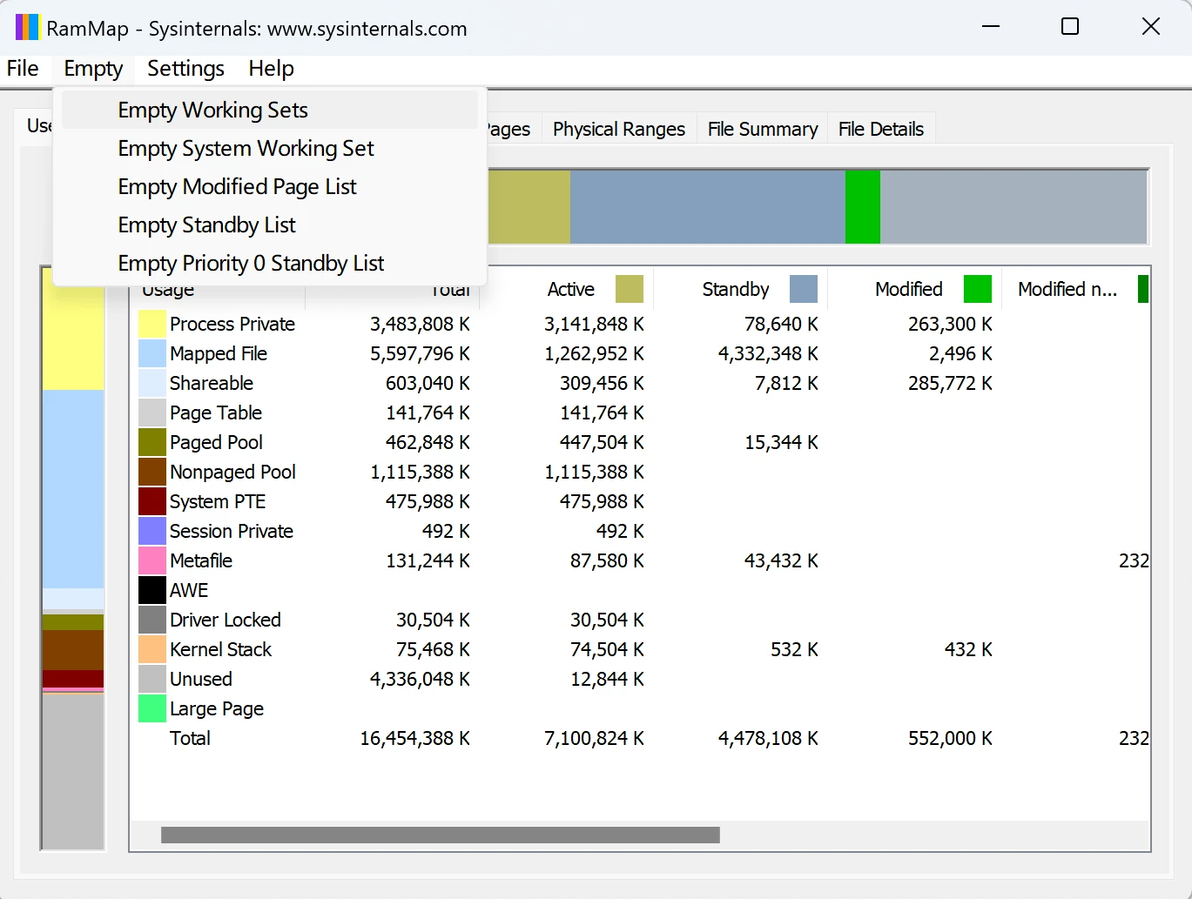Click the yellow Process Private color swatch
Viewport: 1192px width, 899px height.
152,324
